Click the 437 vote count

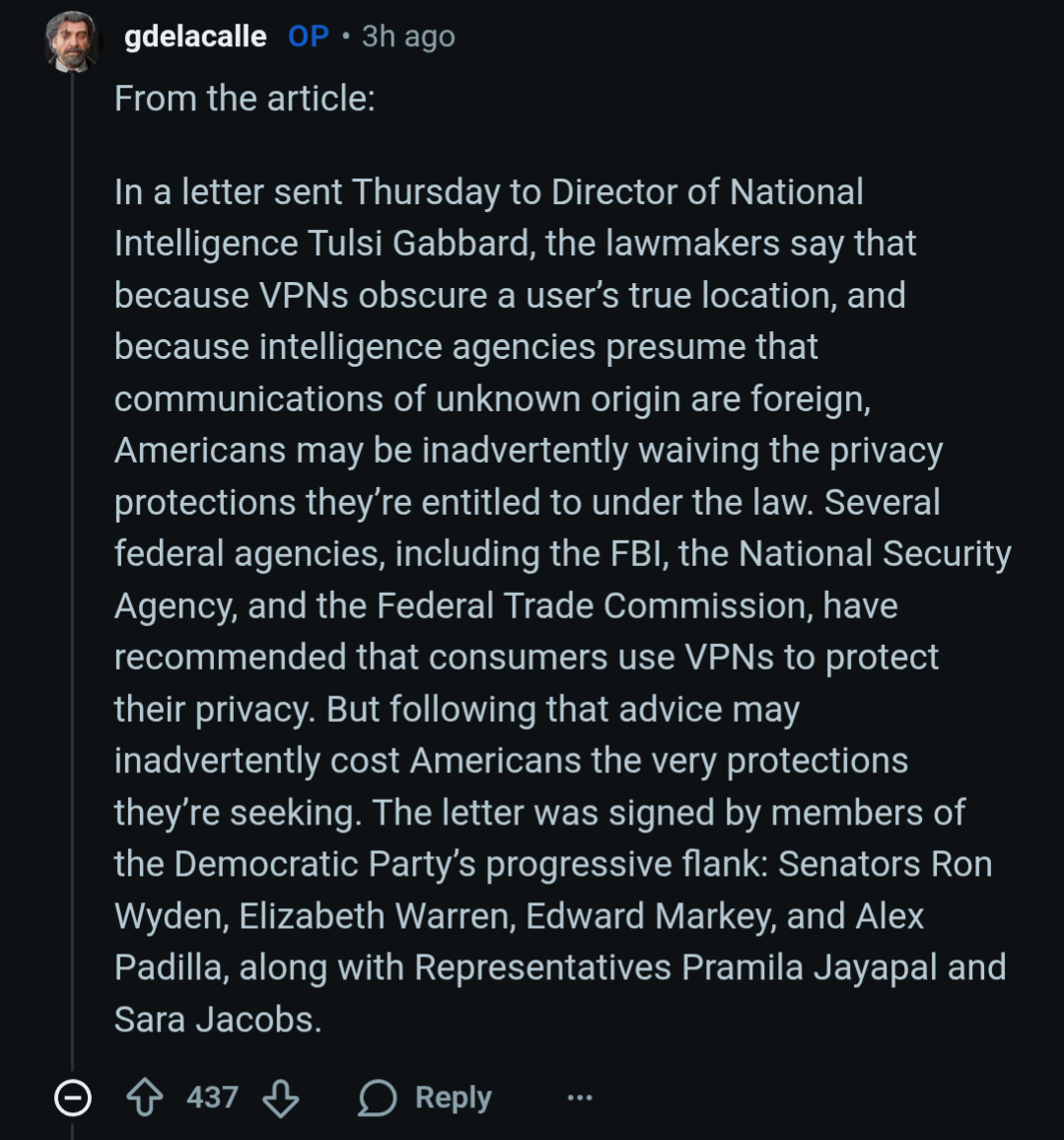(x=212, y=1098)
